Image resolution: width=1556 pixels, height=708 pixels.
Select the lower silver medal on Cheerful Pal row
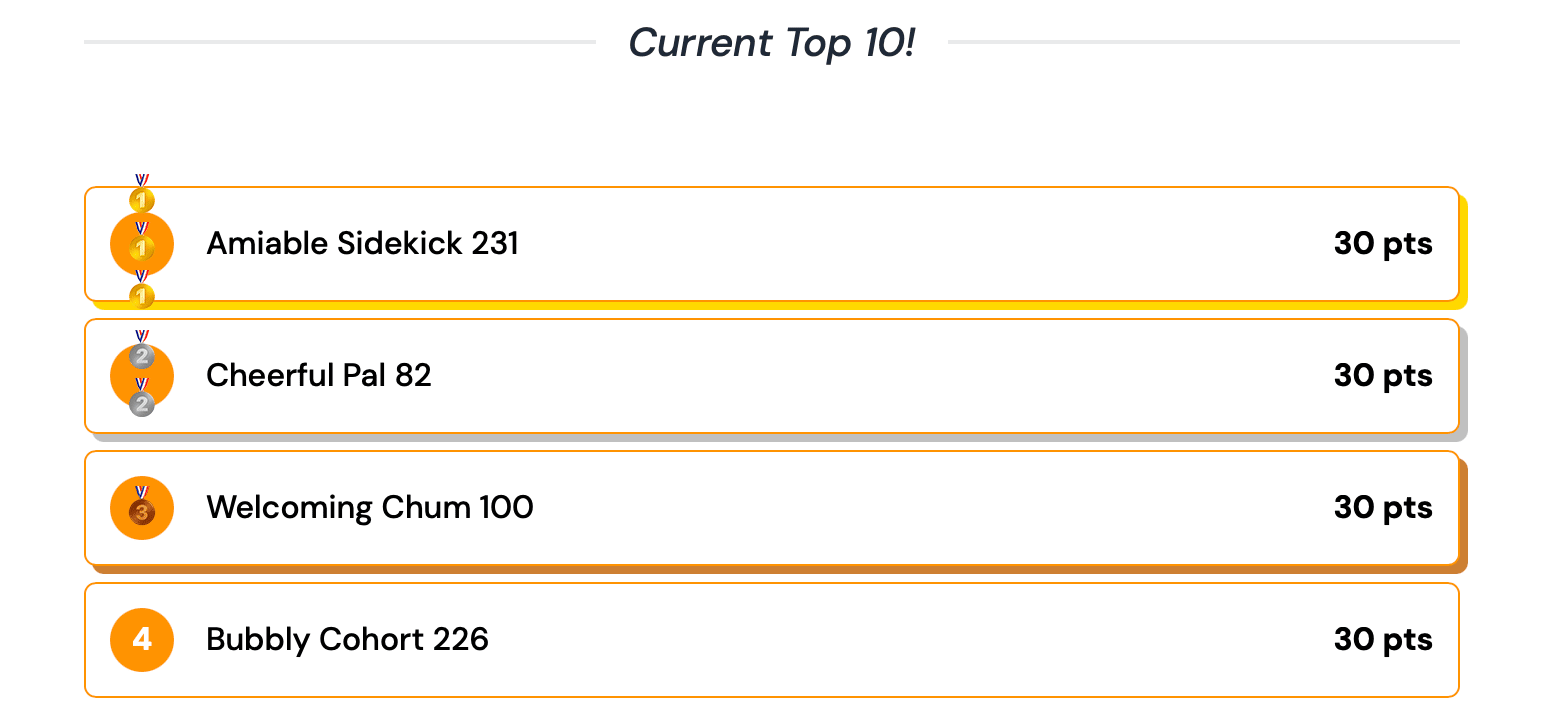pyautogui.click(x=142, y=398)
